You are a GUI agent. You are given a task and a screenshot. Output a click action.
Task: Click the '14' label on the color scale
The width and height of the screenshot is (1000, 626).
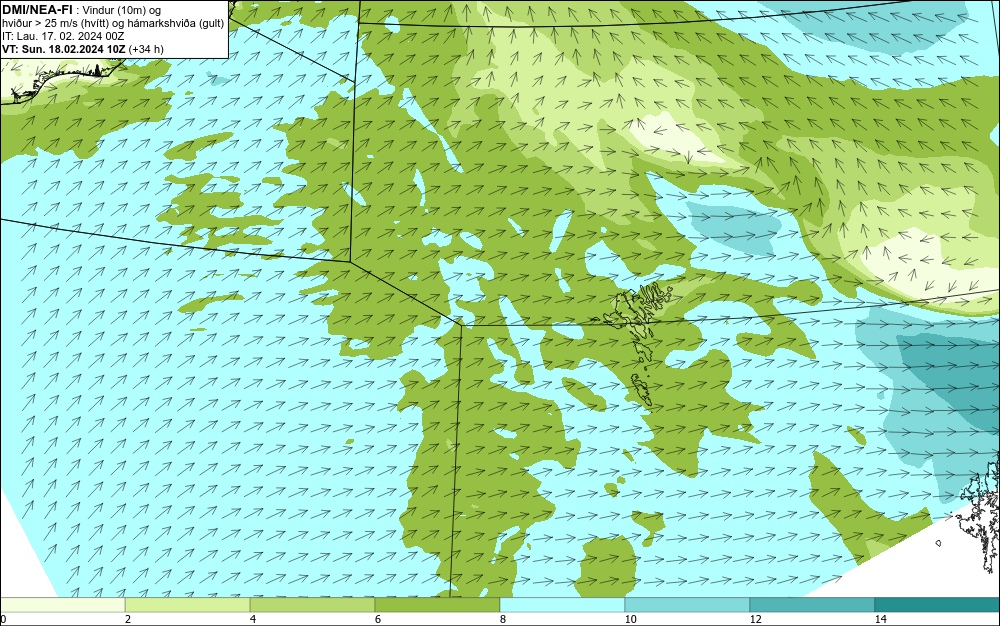[881, 620]
